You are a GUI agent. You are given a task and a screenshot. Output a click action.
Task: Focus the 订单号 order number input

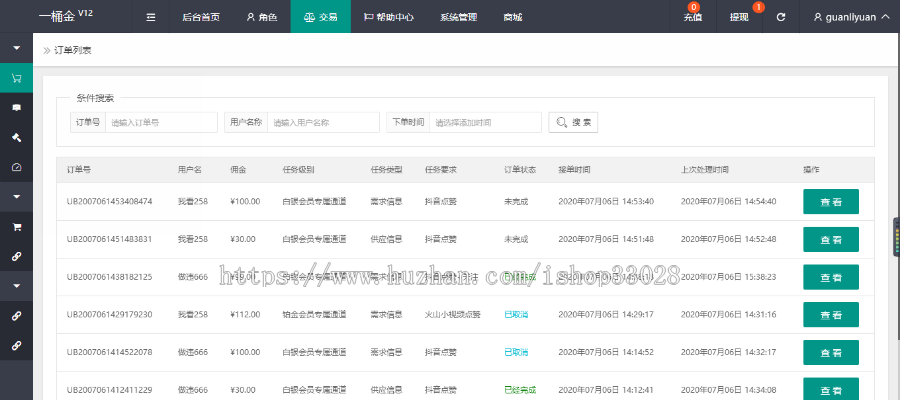tap(160, 122)
